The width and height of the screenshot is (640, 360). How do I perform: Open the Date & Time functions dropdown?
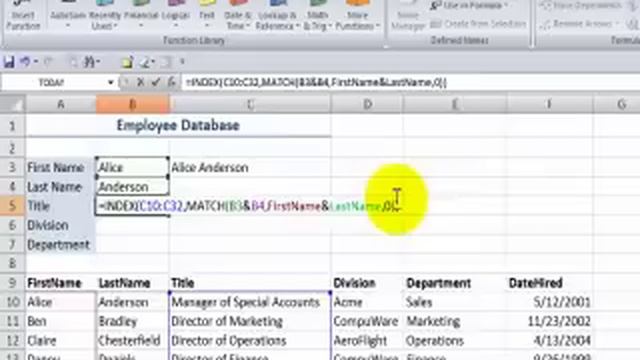[x=238, y=16]
